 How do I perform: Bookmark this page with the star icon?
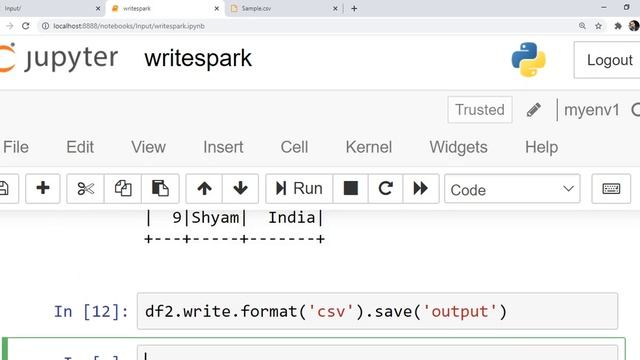coord(598,26)
